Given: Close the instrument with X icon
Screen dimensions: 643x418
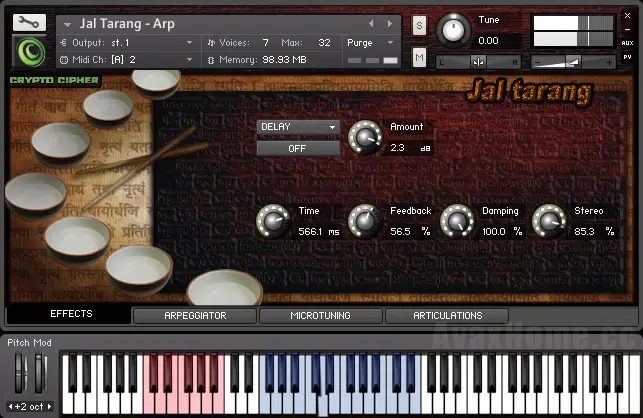Looking at the screenshot, I should [627, 16].
